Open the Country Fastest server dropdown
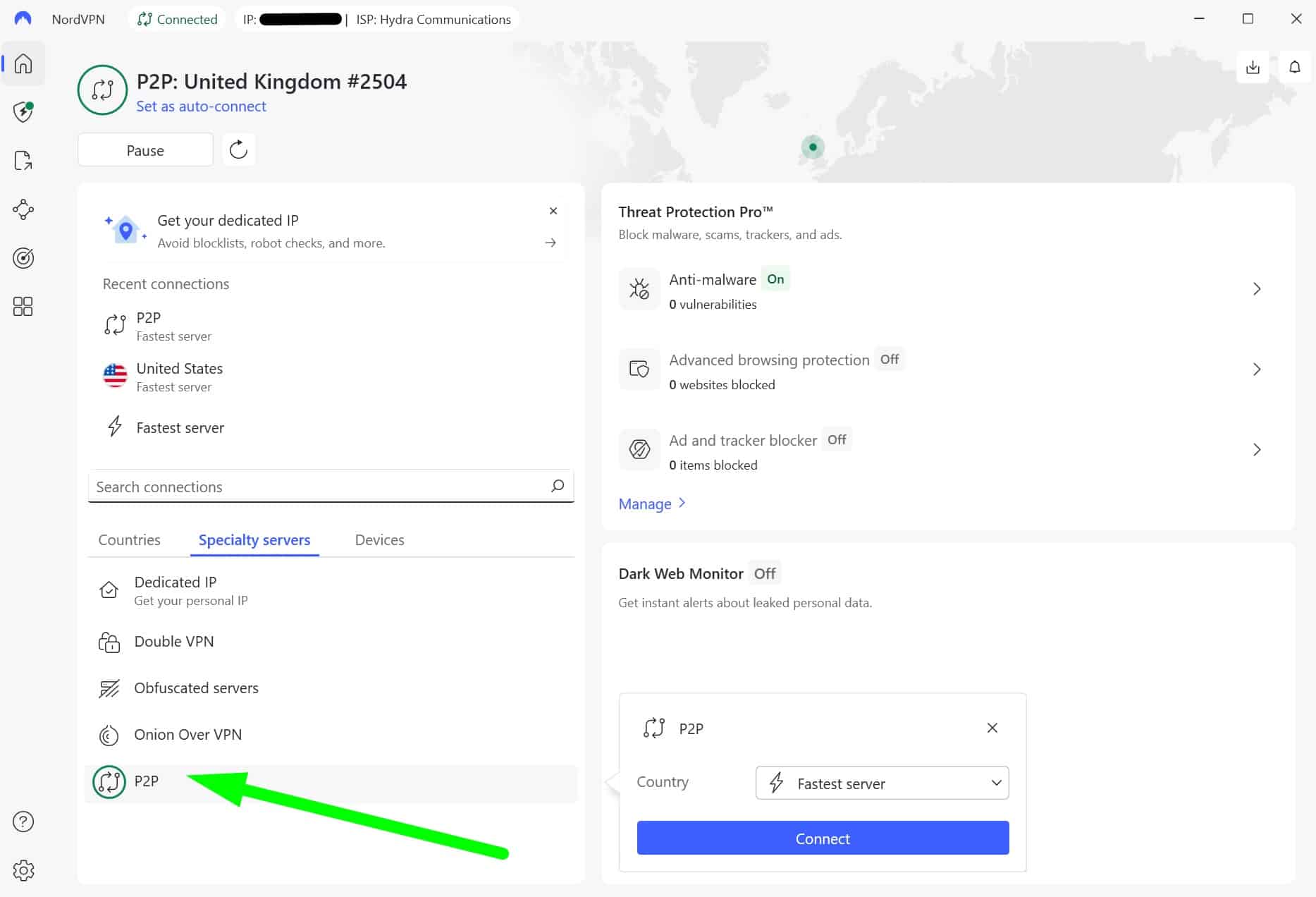Viewport: 1316px width, 897px height. [x=882, y=783]
